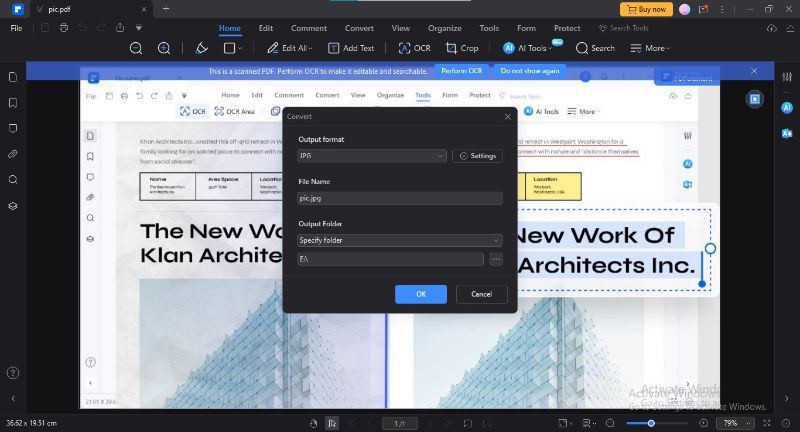Select the highlighter tool icon
This screenshot has width=800, height=432.
coord(202,48)
